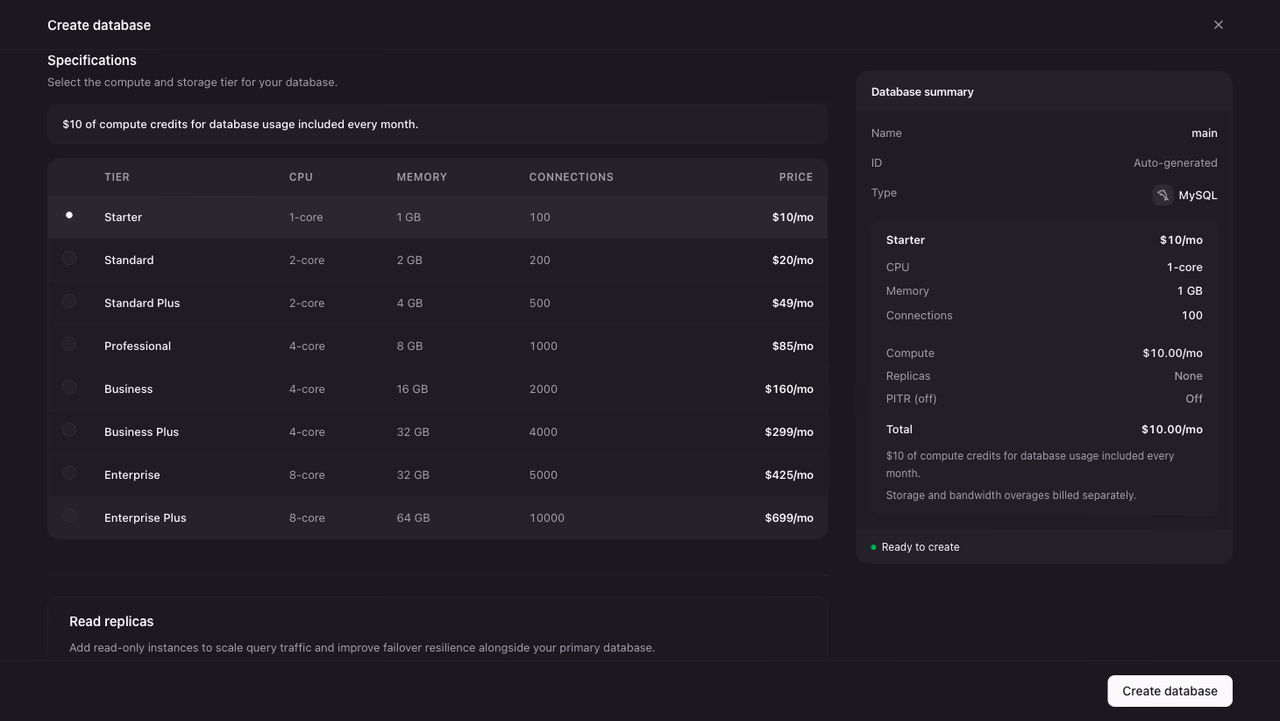Choose the Business Plus radio button
This screenshot has width=1280, height=721.
click(69, 430)
